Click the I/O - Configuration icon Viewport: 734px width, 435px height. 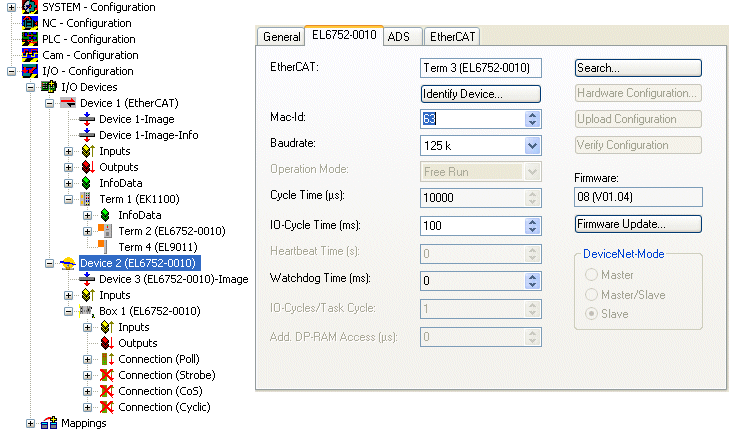30,71
